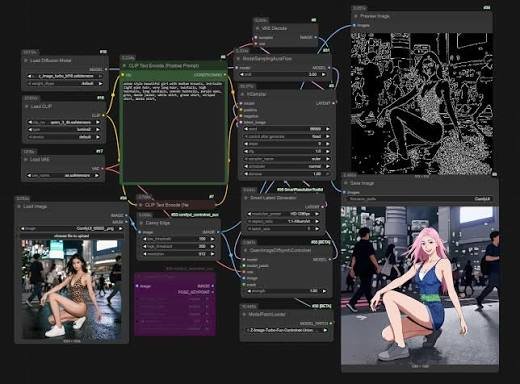The image size is (520, 384).
Task: Open the weight_dtype dropdown in Load Diffusion Model
Action: point(65,84)
